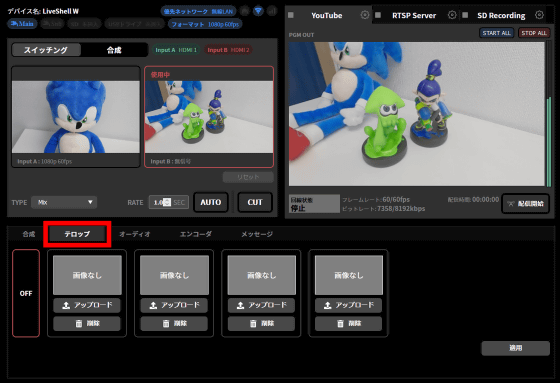
Task: Click the Wi-Fi network status icon
Action: (258, 11)
